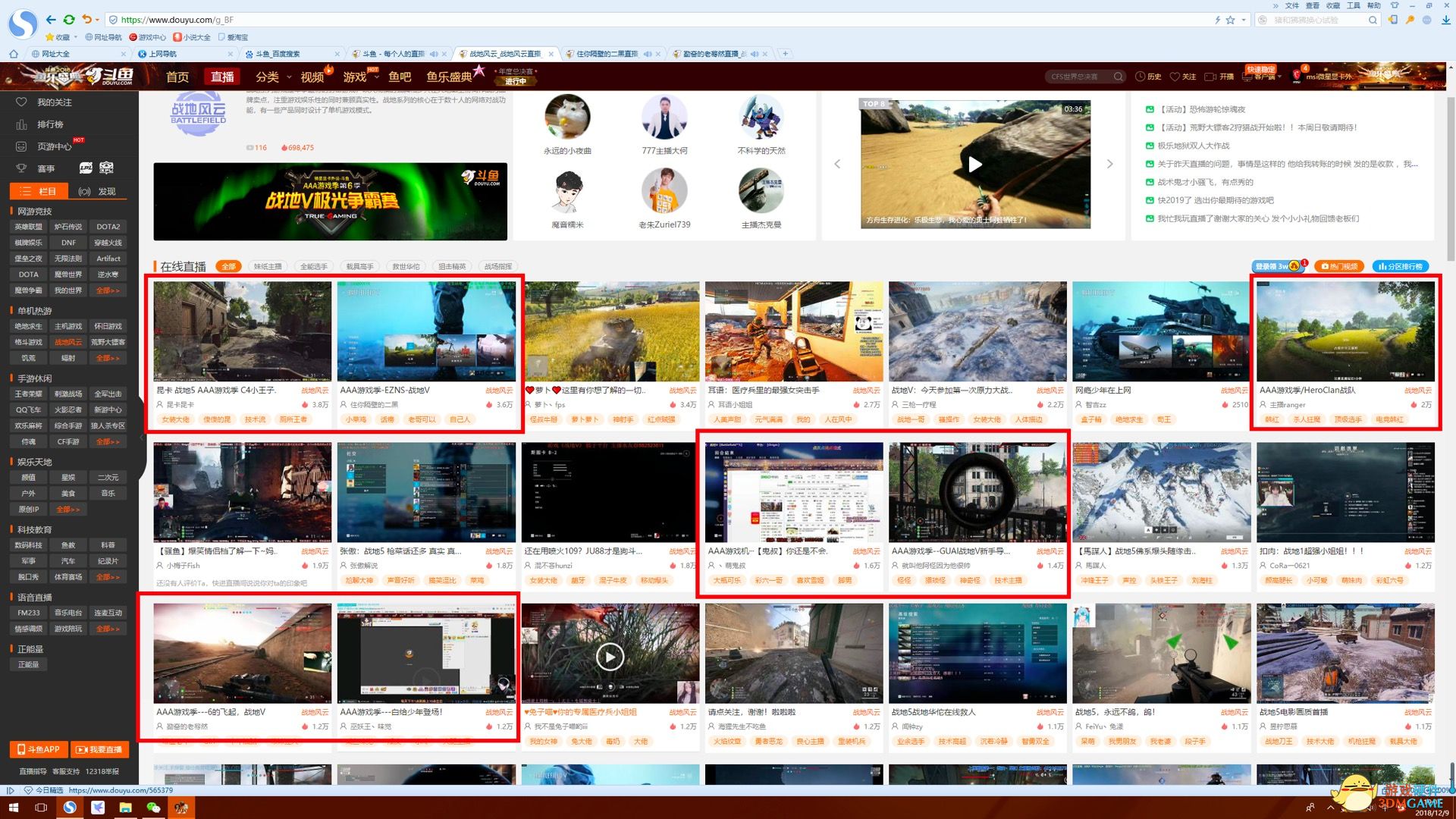This screenshot has width=1456, height=819.
Task: Play the TOP 8 featured video
Action: coord(975,164)
